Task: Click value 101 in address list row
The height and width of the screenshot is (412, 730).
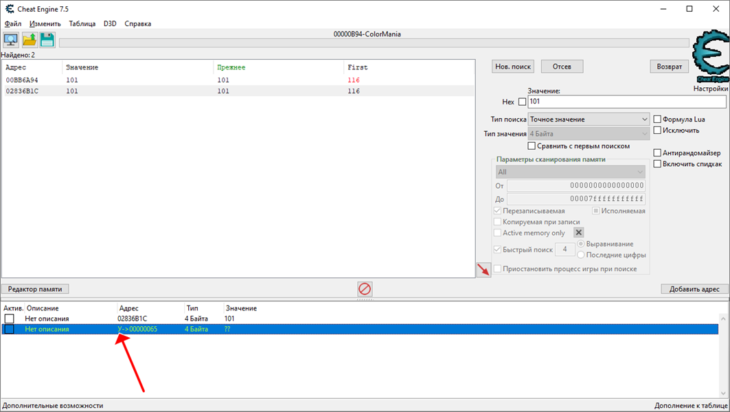Action: coord(230,318)
